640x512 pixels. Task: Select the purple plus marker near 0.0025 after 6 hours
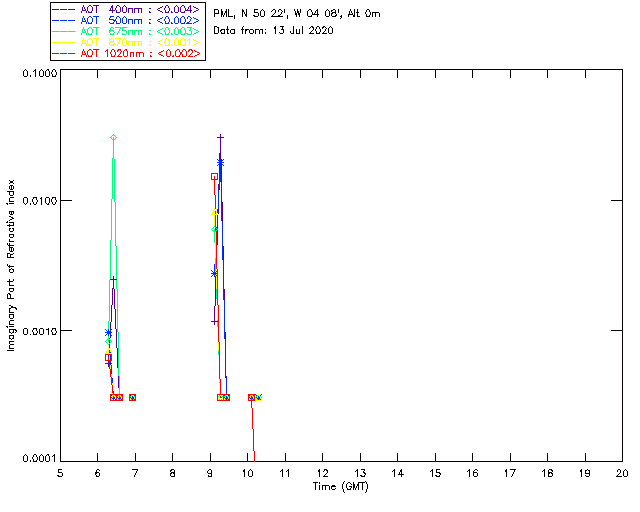(x=113, y=279)
